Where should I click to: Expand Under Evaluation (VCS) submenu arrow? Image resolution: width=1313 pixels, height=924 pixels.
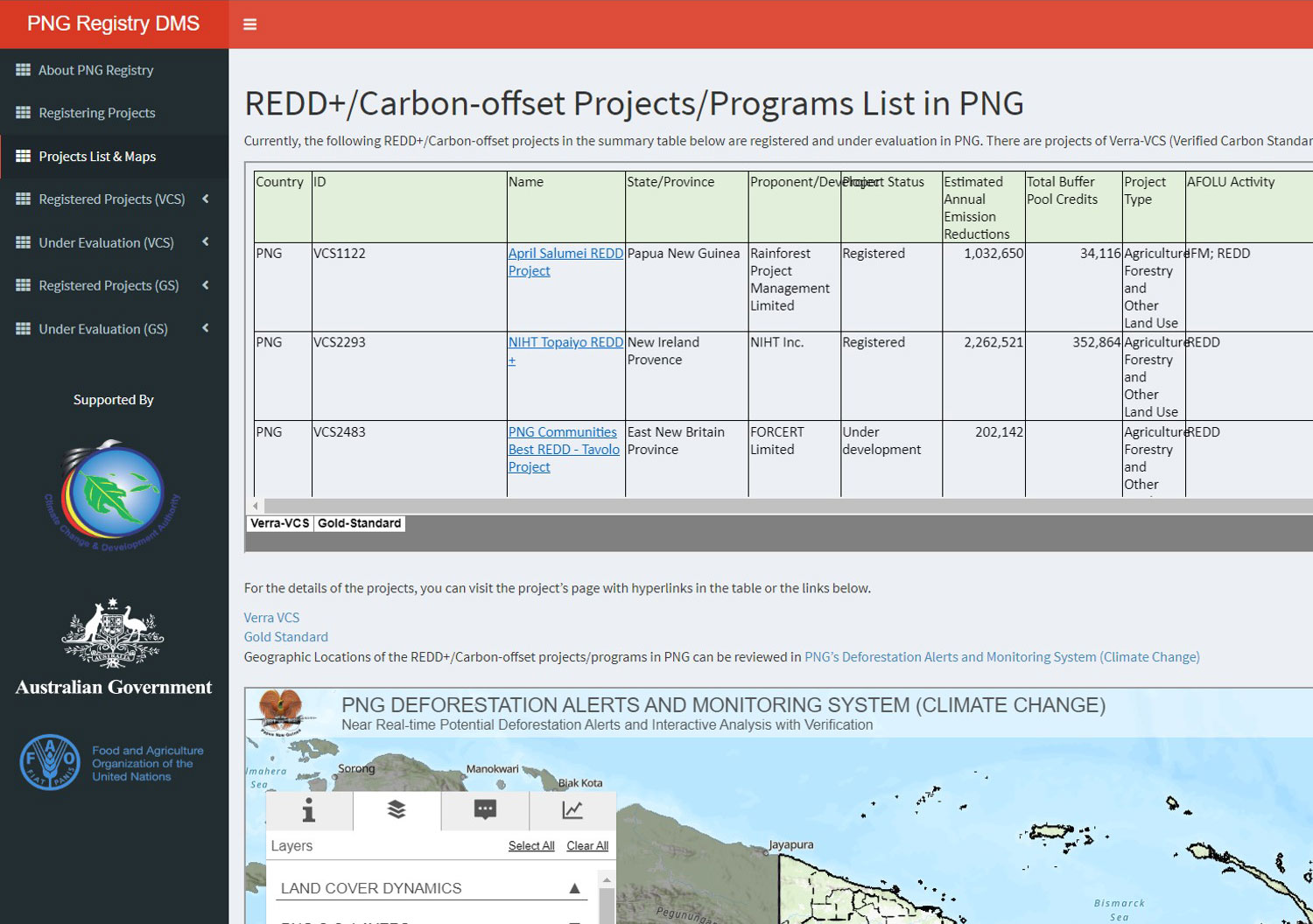point(206,241)
